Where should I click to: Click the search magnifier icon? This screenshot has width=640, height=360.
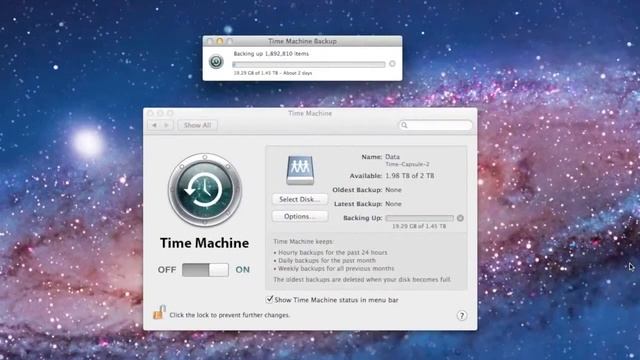click(404, 125)
